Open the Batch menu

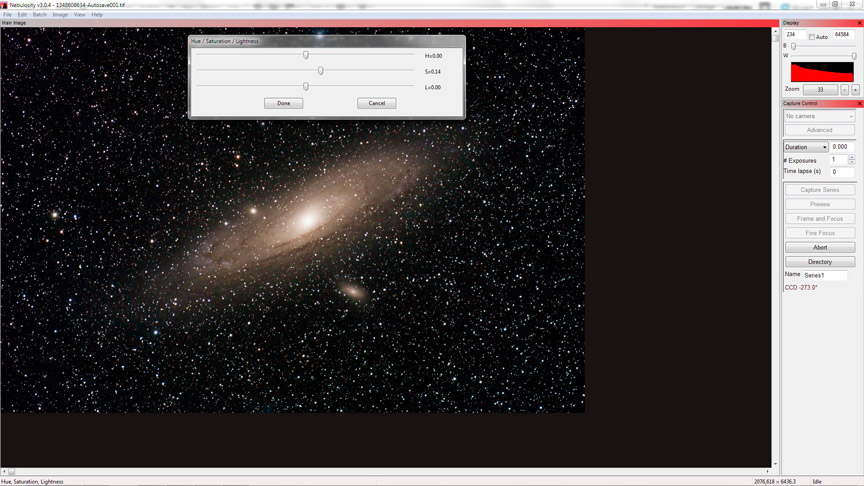[x=39, y=15]
